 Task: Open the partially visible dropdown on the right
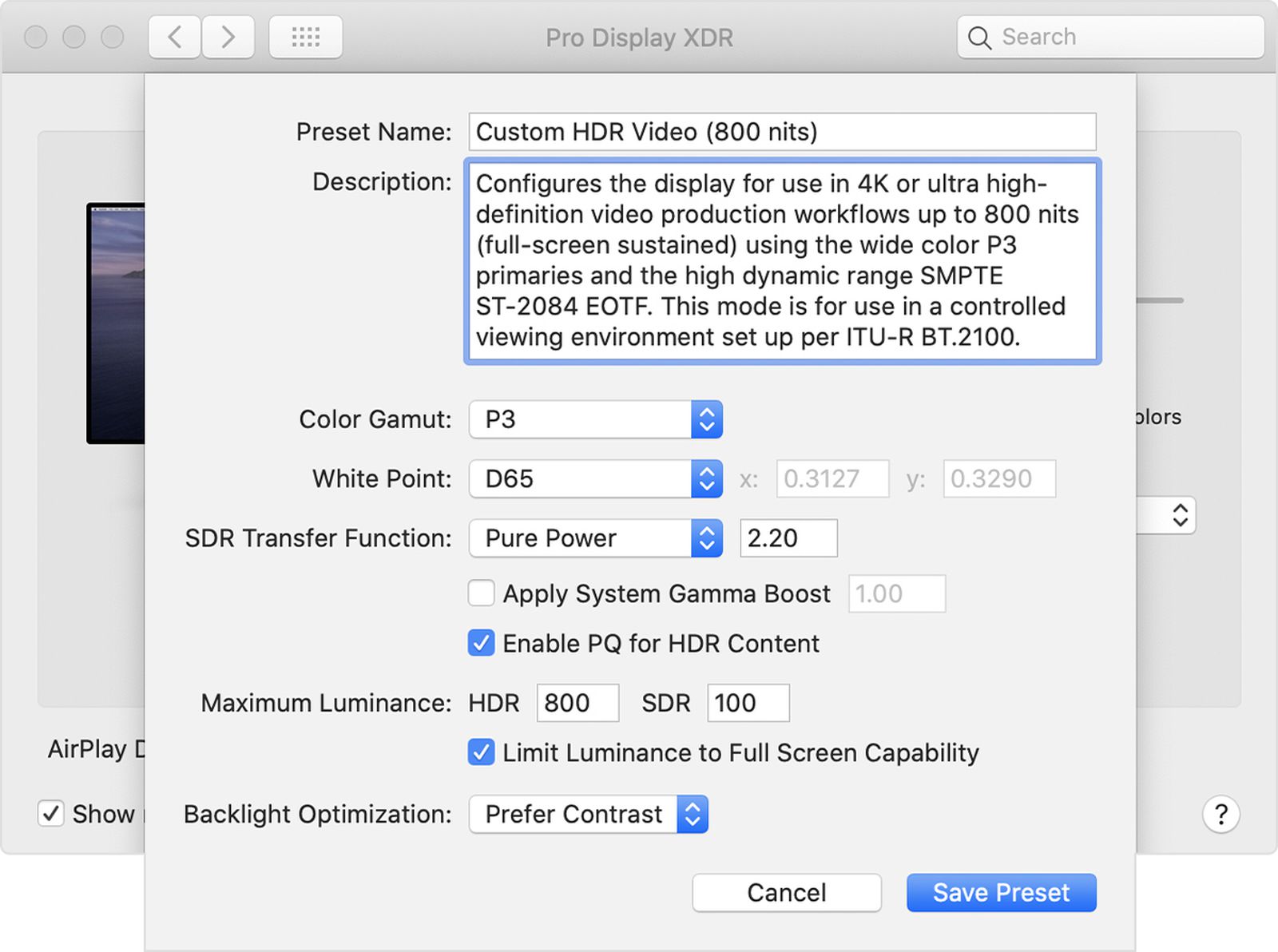pyautogui.click(x=1181, y=515)
